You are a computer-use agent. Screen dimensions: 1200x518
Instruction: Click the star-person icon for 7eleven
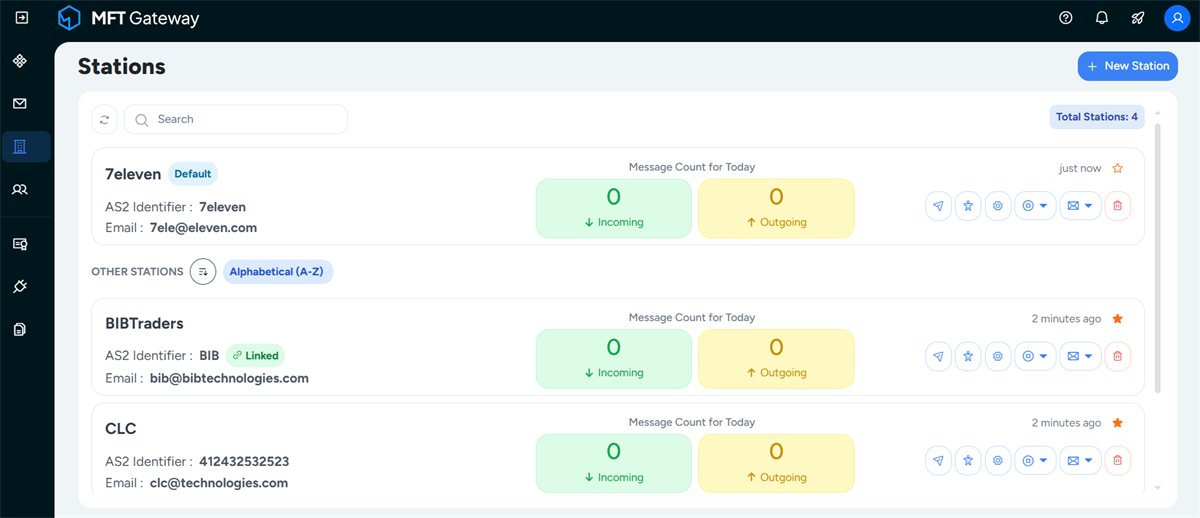tap(968, 206)
